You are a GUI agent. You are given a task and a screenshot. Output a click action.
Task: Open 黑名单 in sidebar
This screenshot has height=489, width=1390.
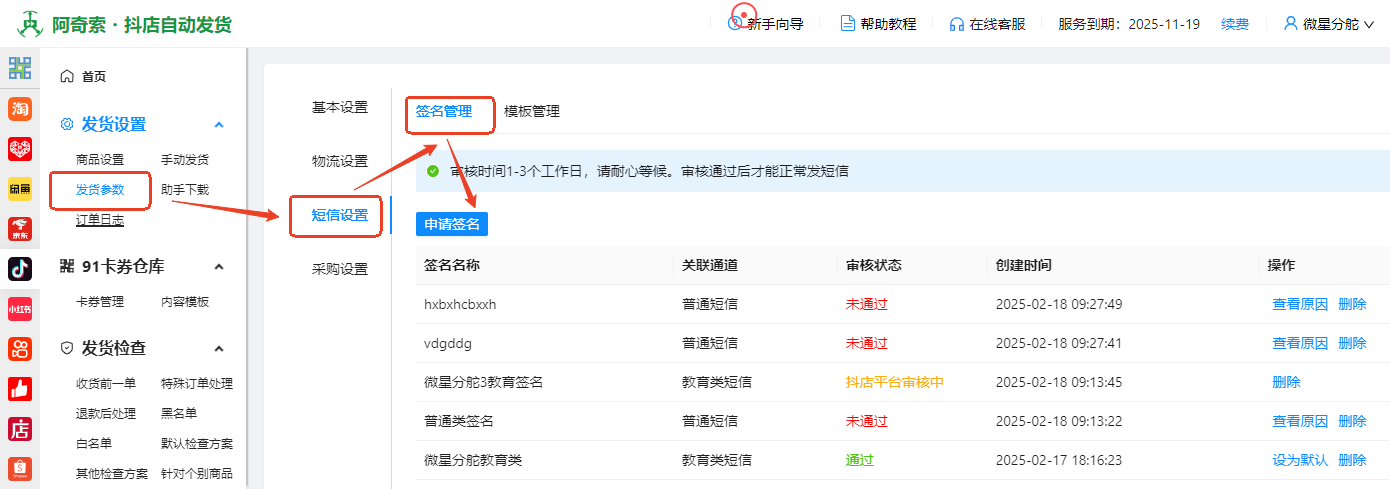click(x=179, y=413)
